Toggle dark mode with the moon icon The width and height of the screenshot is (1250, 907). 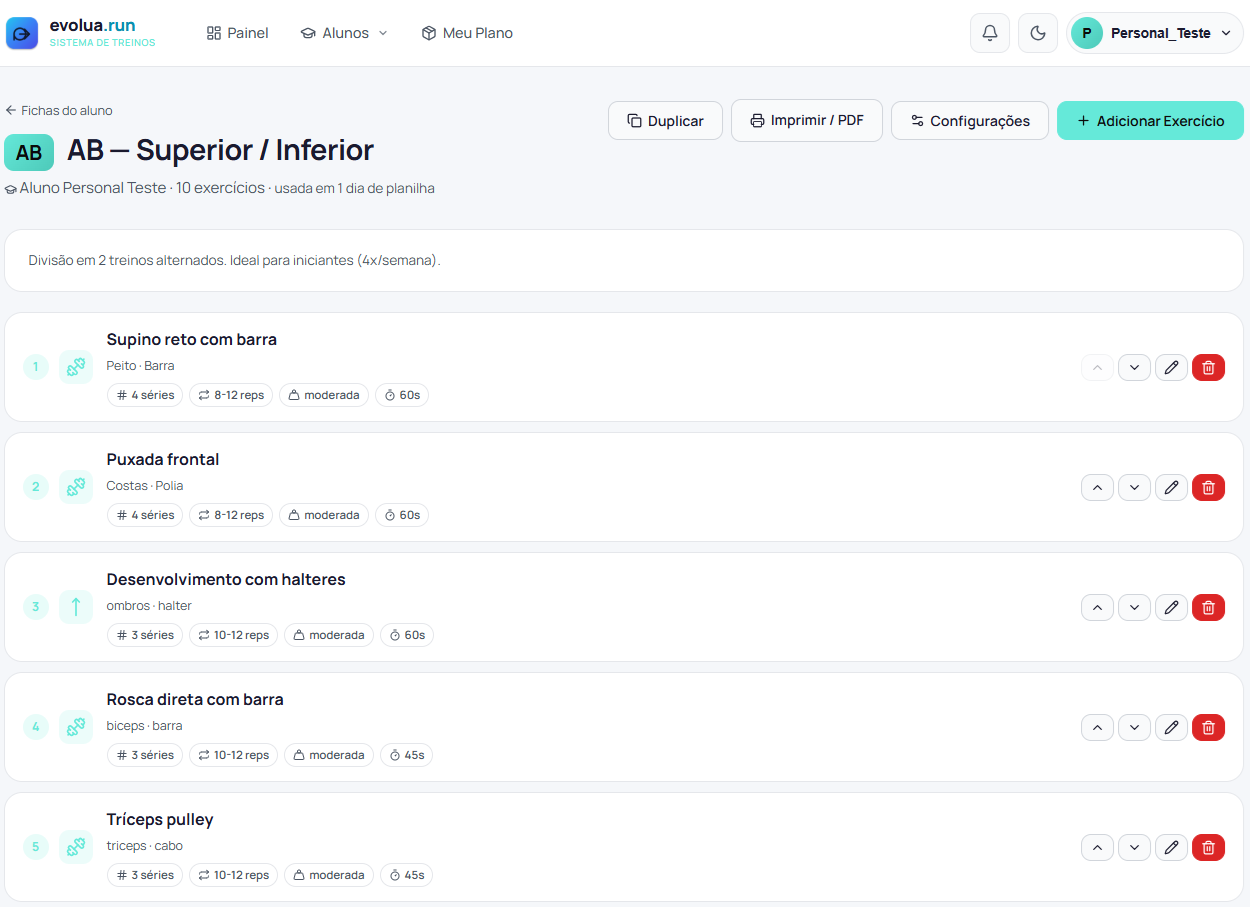click(x=1038, y=33)
